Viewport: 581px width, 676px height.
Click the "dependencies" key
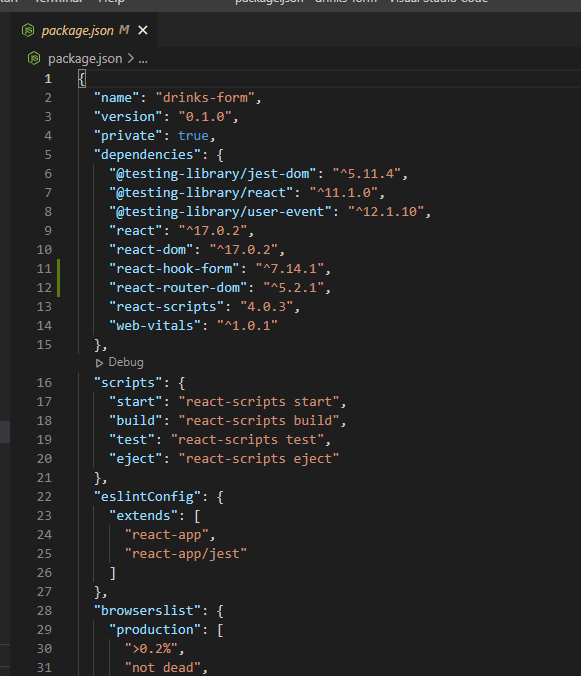[147, 155]
